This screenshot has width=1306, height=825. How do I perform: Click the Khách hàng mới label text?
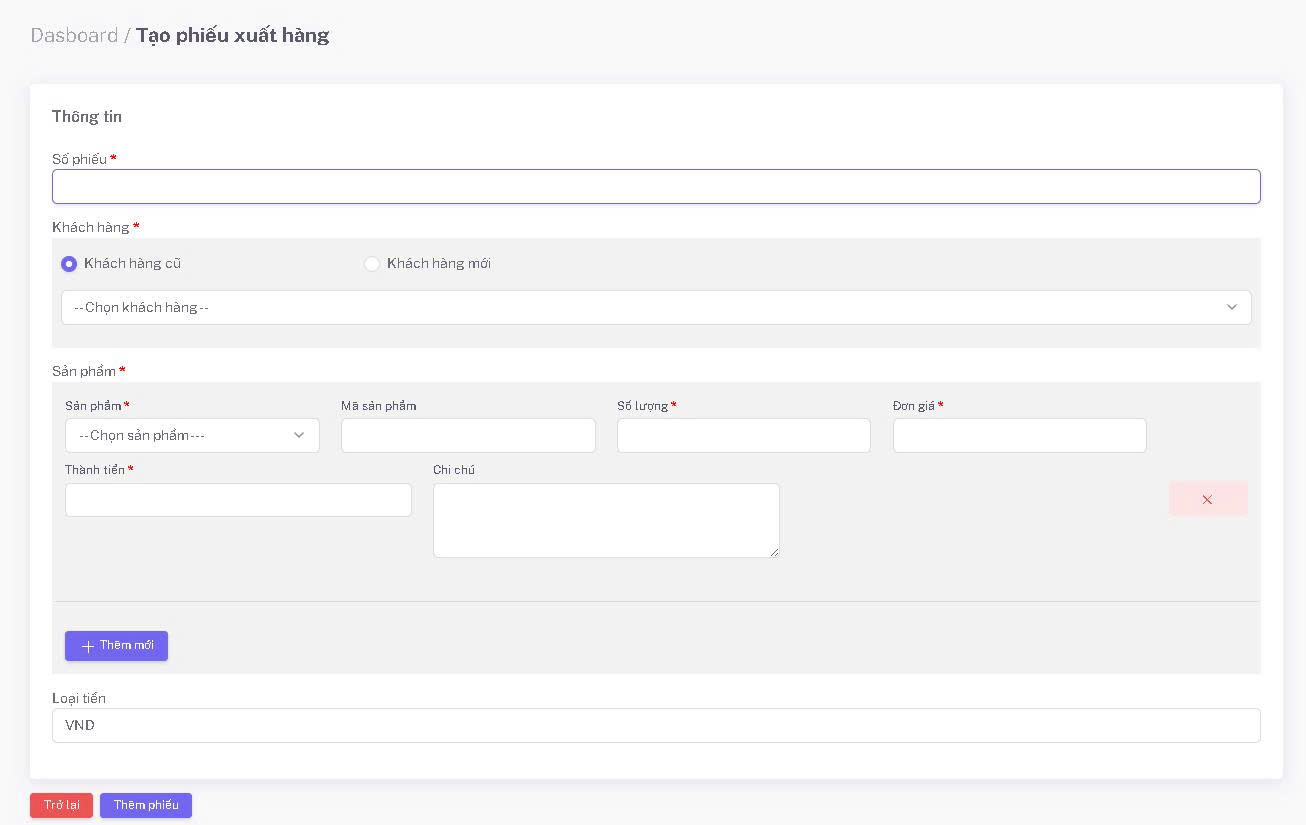pos(438,264)
